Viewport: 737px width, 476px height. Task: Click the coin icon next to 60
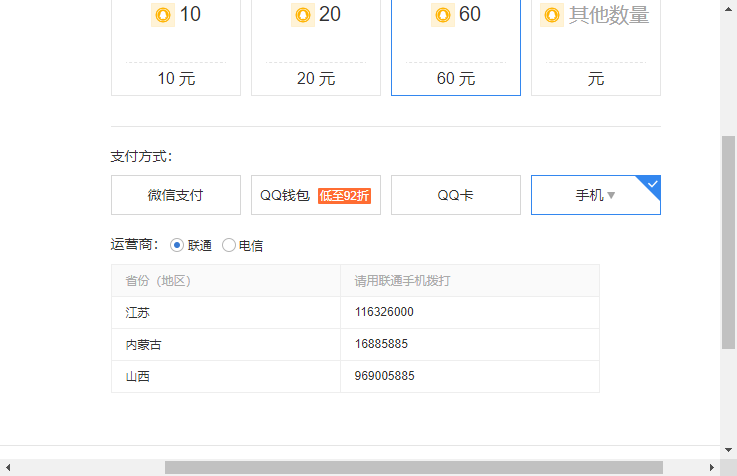(443, 15)
